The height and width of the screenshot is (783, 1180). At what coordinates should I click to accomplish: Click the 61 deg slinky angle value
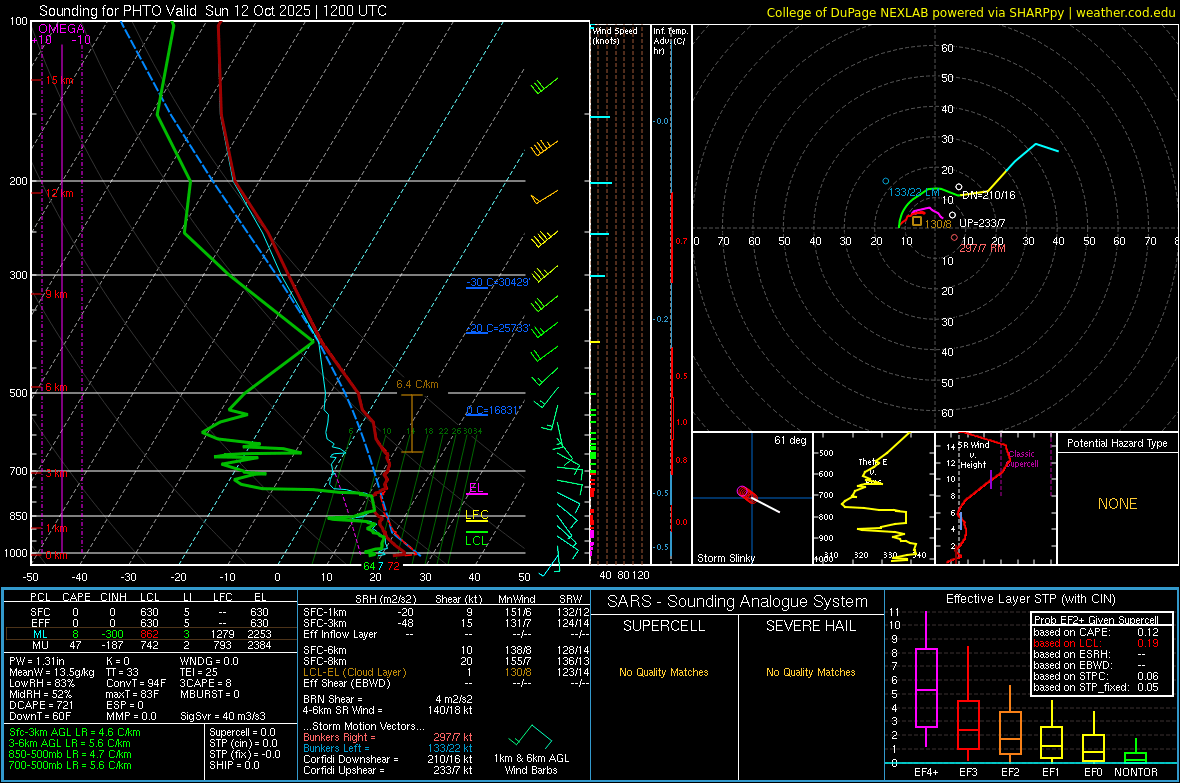coord(790,440)
